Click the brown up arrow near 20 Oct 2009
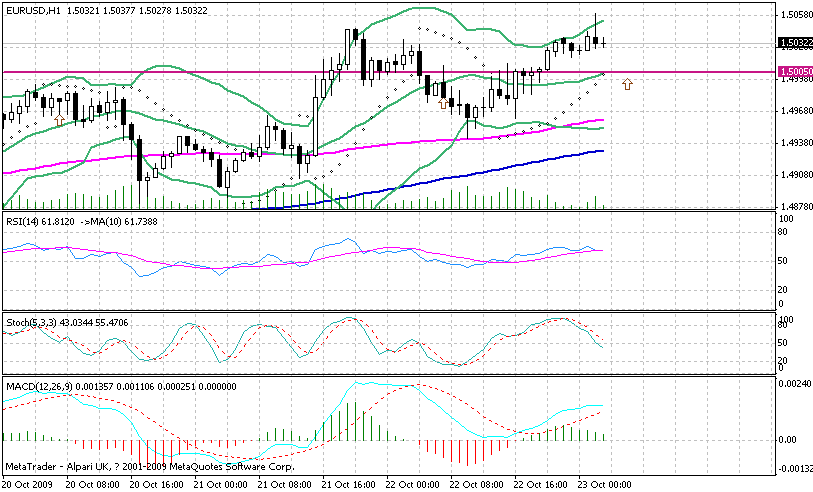813x492 pixels. pos(59,120)
